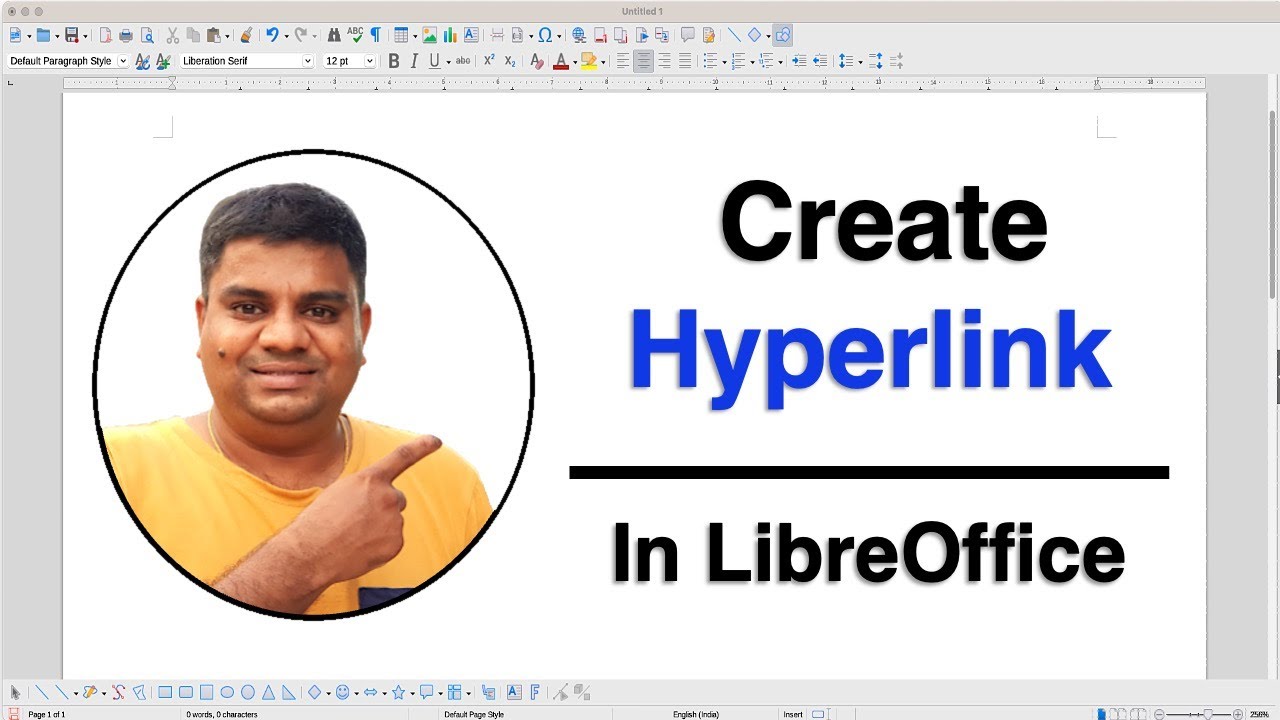Insert page break icon
The height and width of the screenshot is (720, 1280).
click(x=497, y=35)
